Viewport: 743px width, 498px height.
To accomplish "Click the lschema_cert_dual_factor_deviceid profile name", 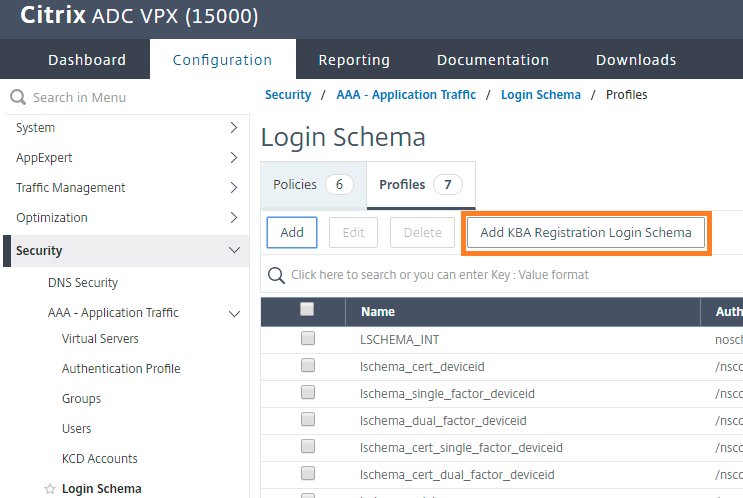I will point(457,475).
